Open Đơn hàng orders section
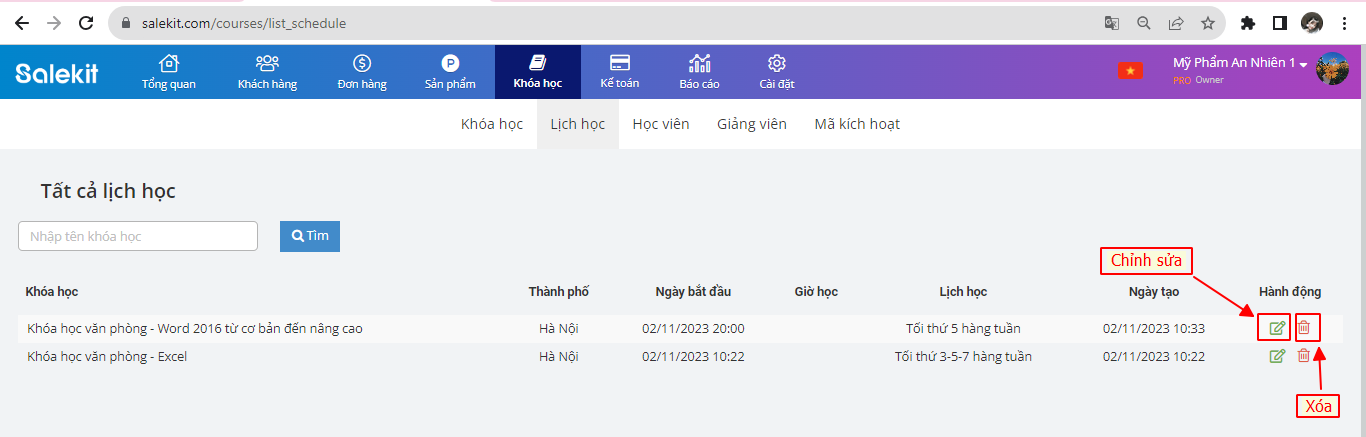The width and height of the screenshot is (1366, 437). 362,72
